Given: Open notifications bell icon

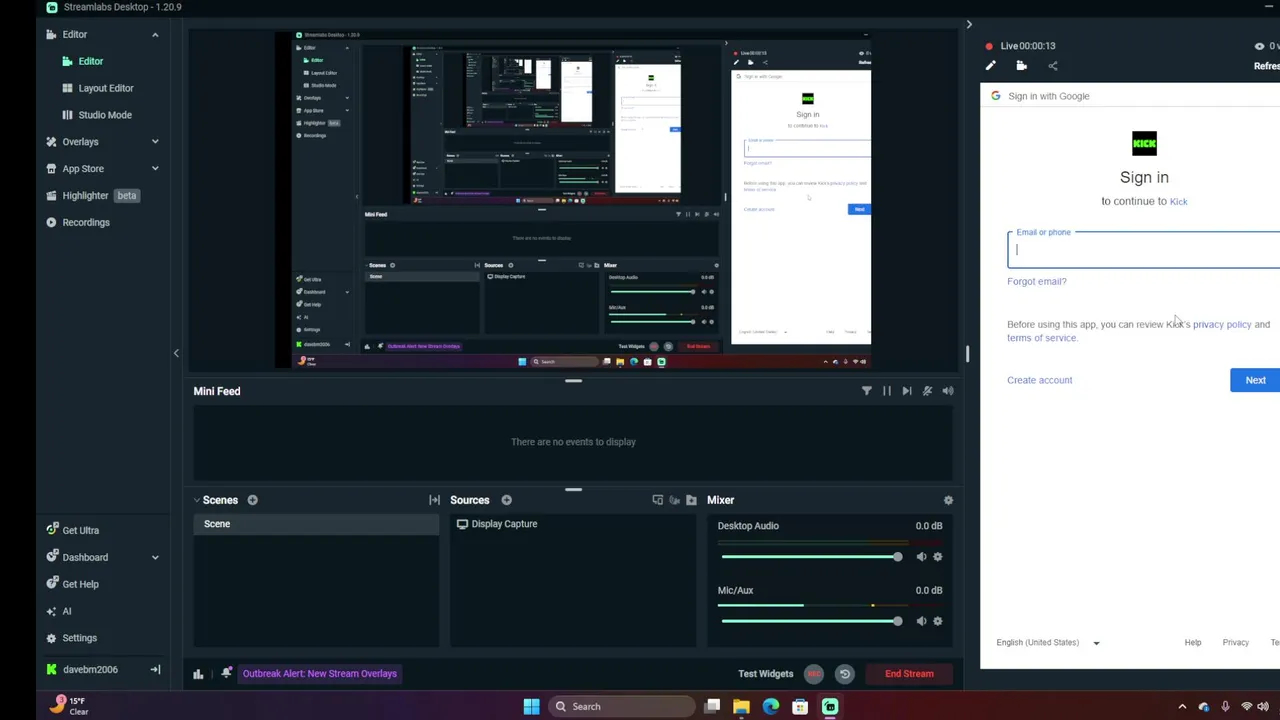Looking at the screenshot, I should (226, 673).
